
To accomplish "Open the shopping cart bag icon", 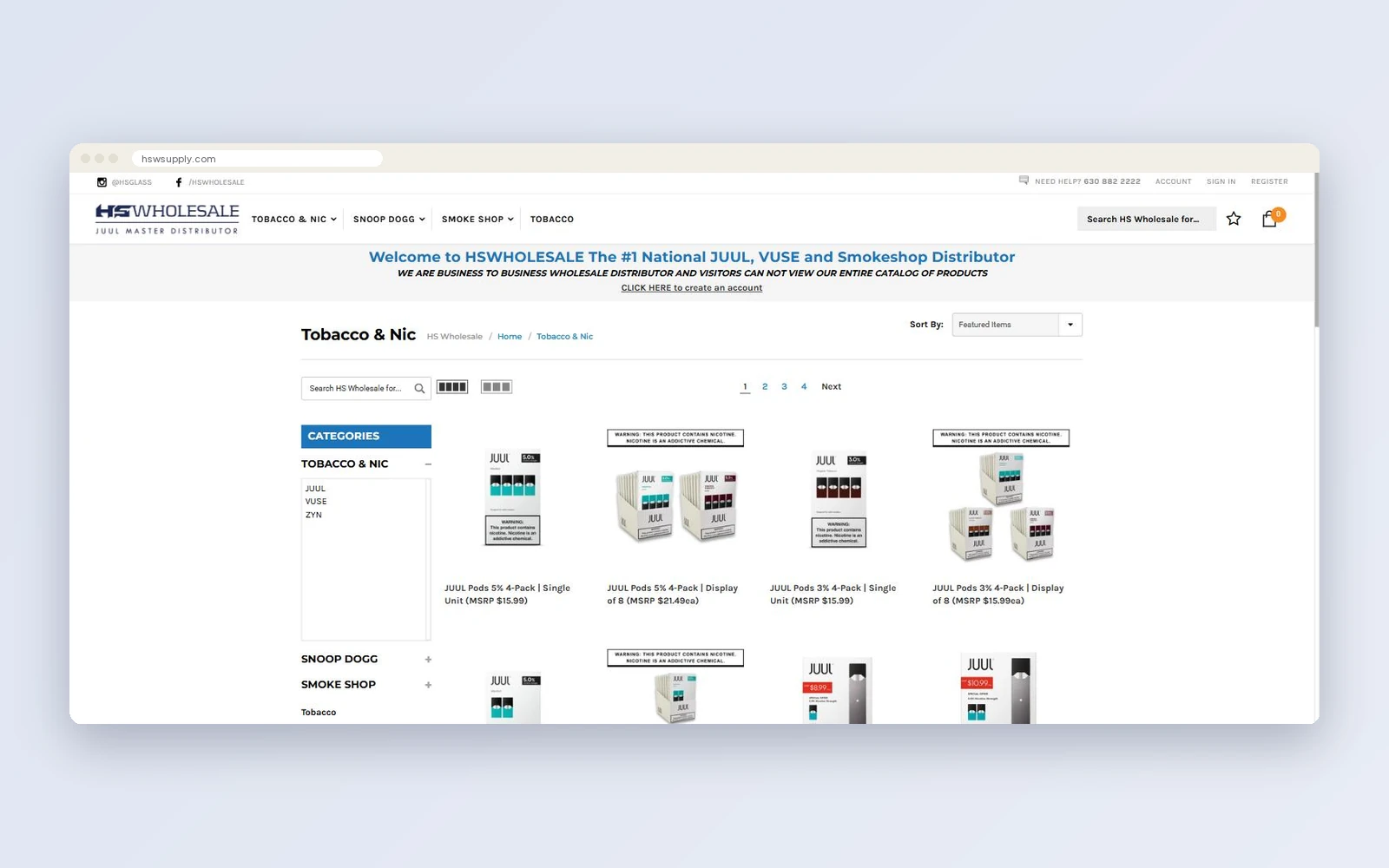I will pos(1270,219).
